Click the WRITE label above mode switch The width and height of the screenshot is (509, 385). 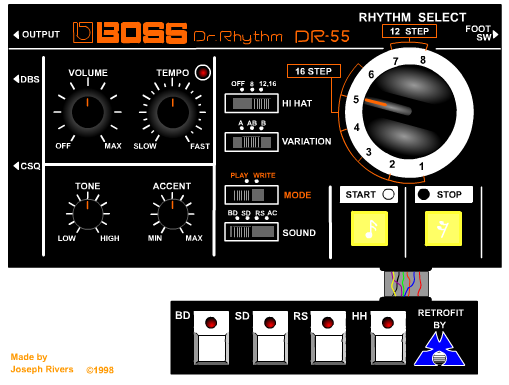click(x=264, y=175)
